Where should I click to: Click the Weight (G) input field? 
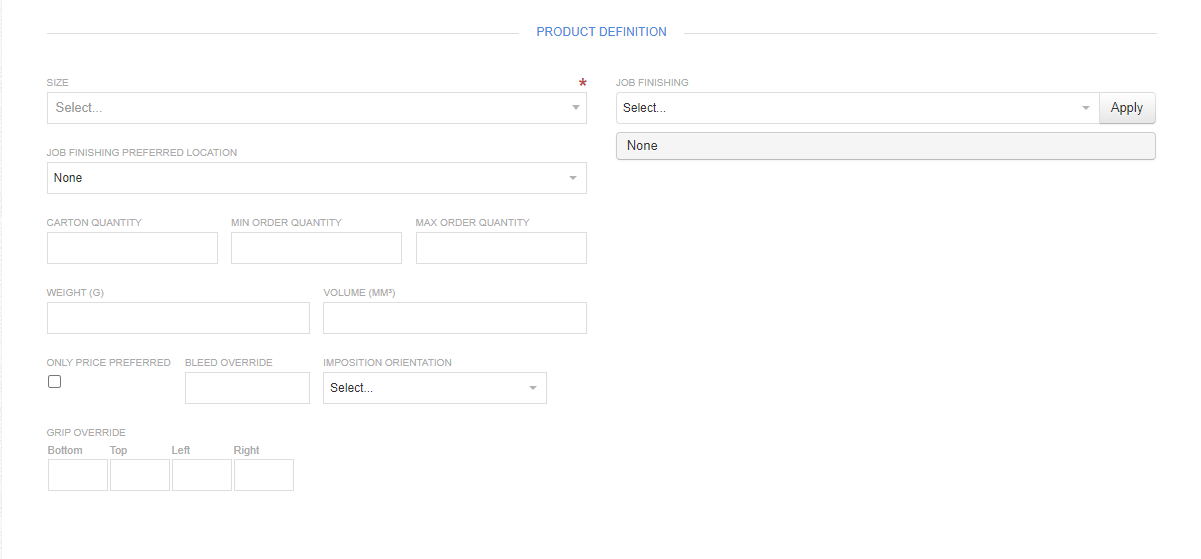tap(178, 318)
